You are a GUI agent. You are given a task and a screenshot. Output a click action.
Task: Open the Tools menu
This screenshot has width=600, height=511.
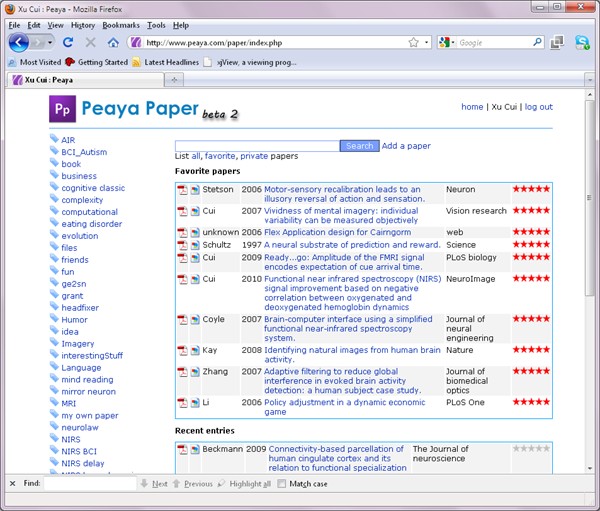pos(156,25)
